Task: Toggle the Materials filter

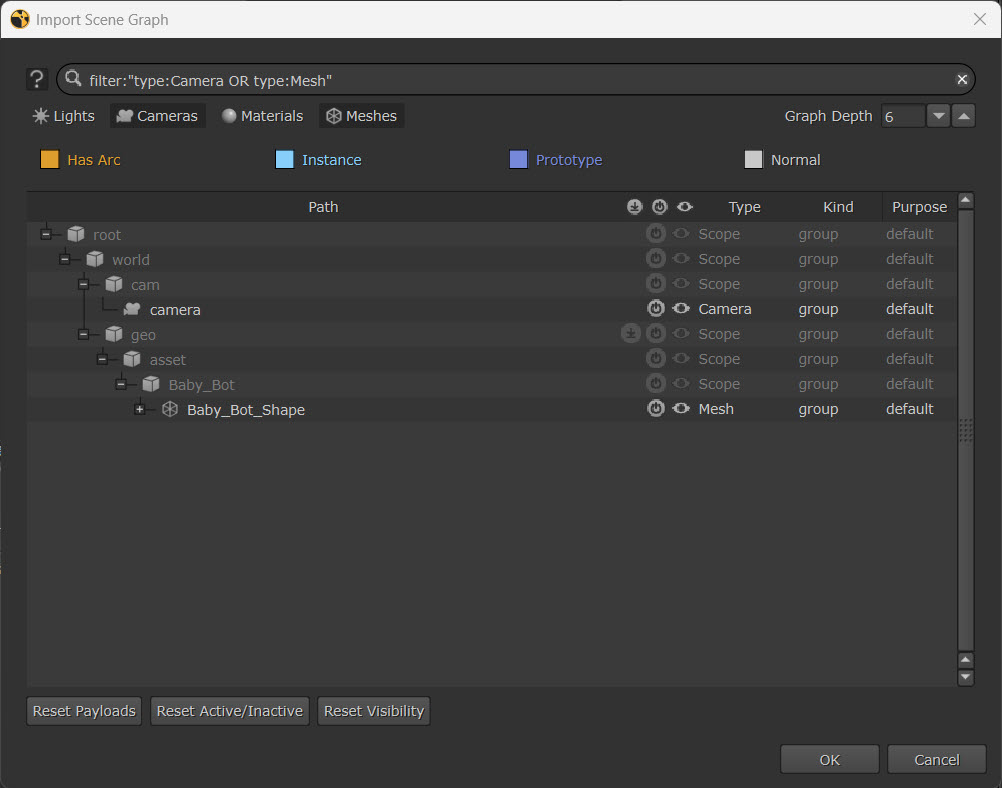Action: tap(262, 116)
